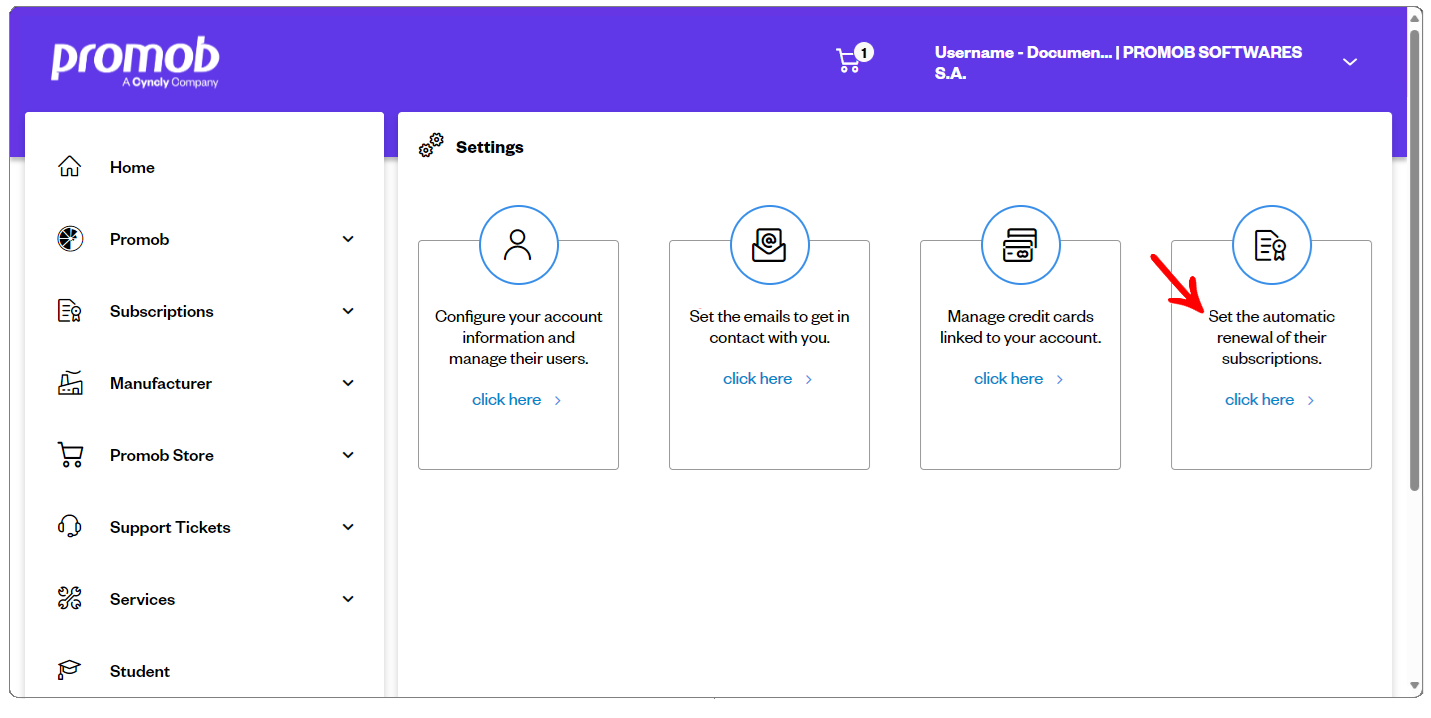This screenshot has width=1431, height=718.
Task: Expand the Services menu chevron
Action: pyautogui.click(x=348, y=599)
